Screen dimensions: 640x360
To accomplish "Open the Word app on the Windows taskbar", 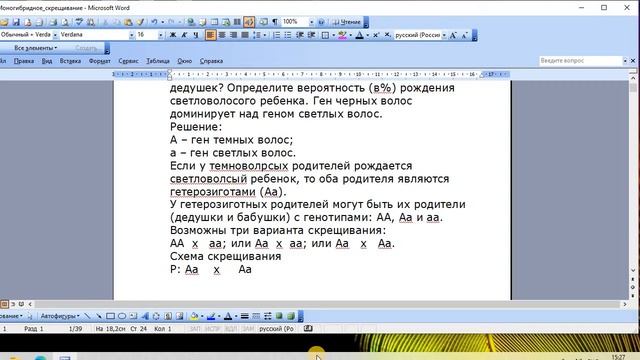I will coord(65,357).
